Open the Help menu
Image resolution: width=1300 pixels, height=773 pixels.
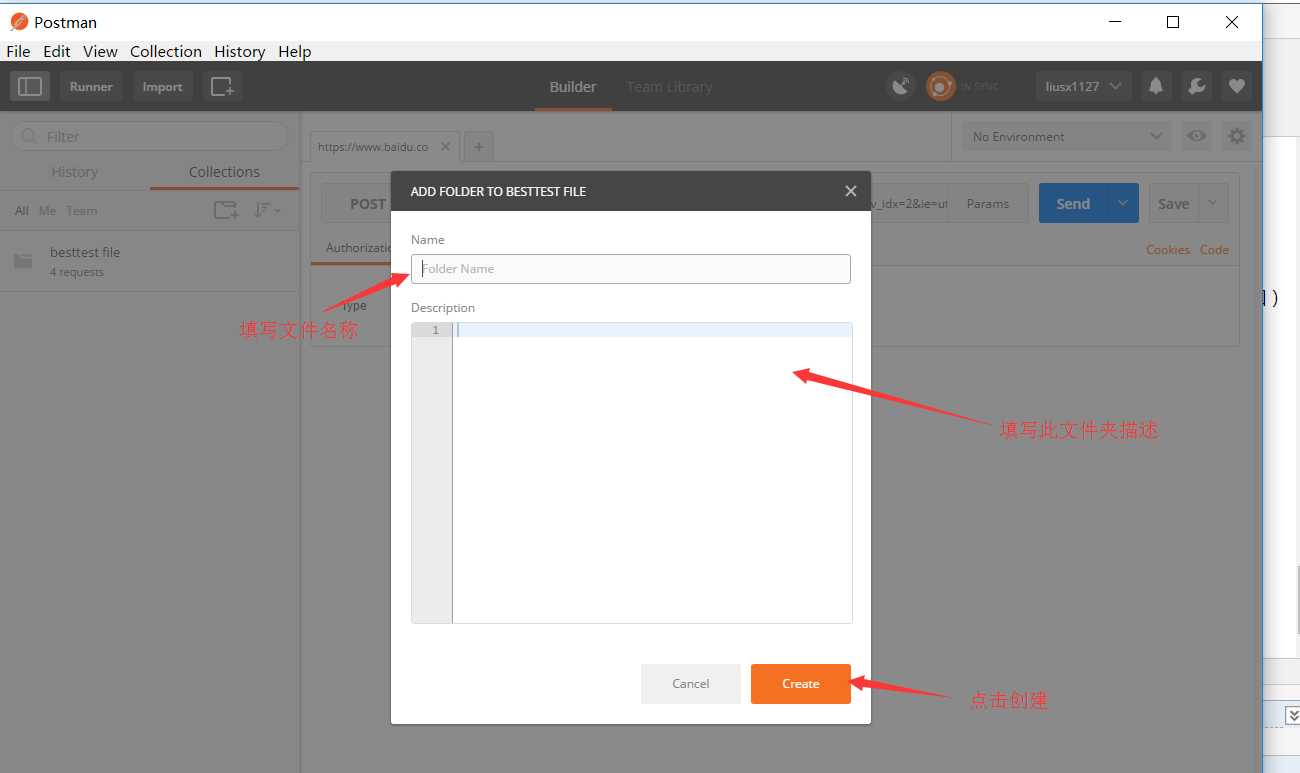pyautogui.click(x=295, y=51)
